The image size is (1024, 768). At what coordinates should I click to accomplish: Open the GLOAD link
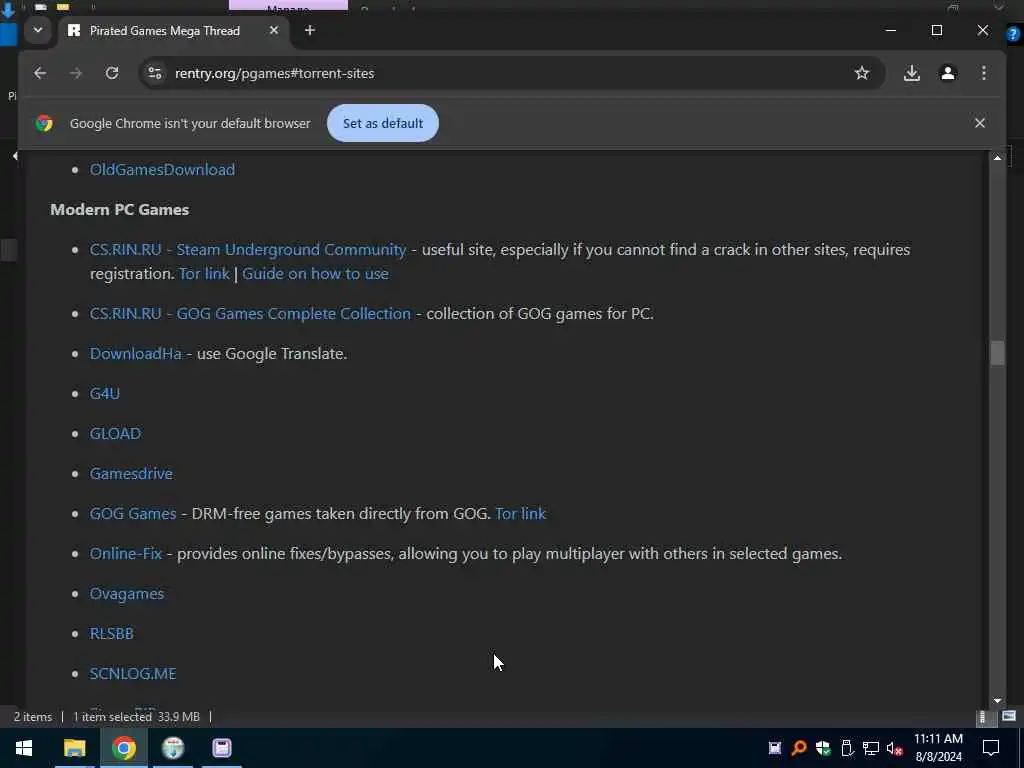[115, 434]
